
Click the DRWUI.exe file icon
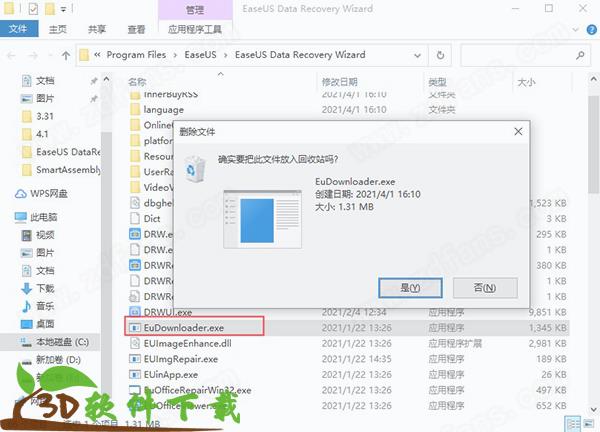click(135, 312)
